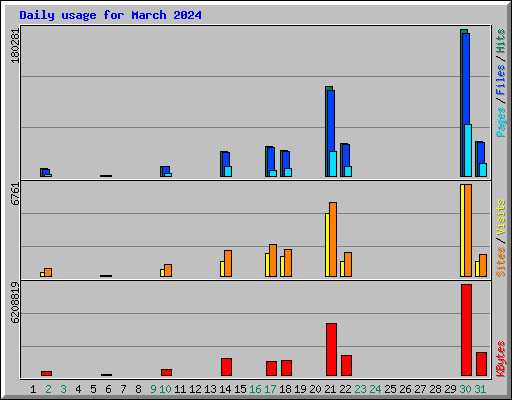Click day 27 on the date axis
The width and height of the screenshot is (512, 400).
coord(420,389)
